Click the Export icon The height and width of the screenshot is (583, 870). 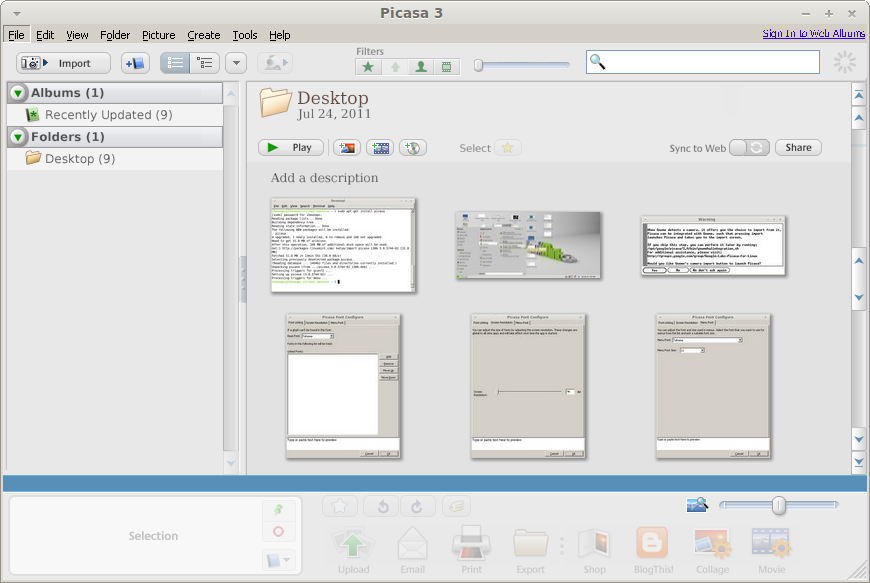(x=530, y=550)
